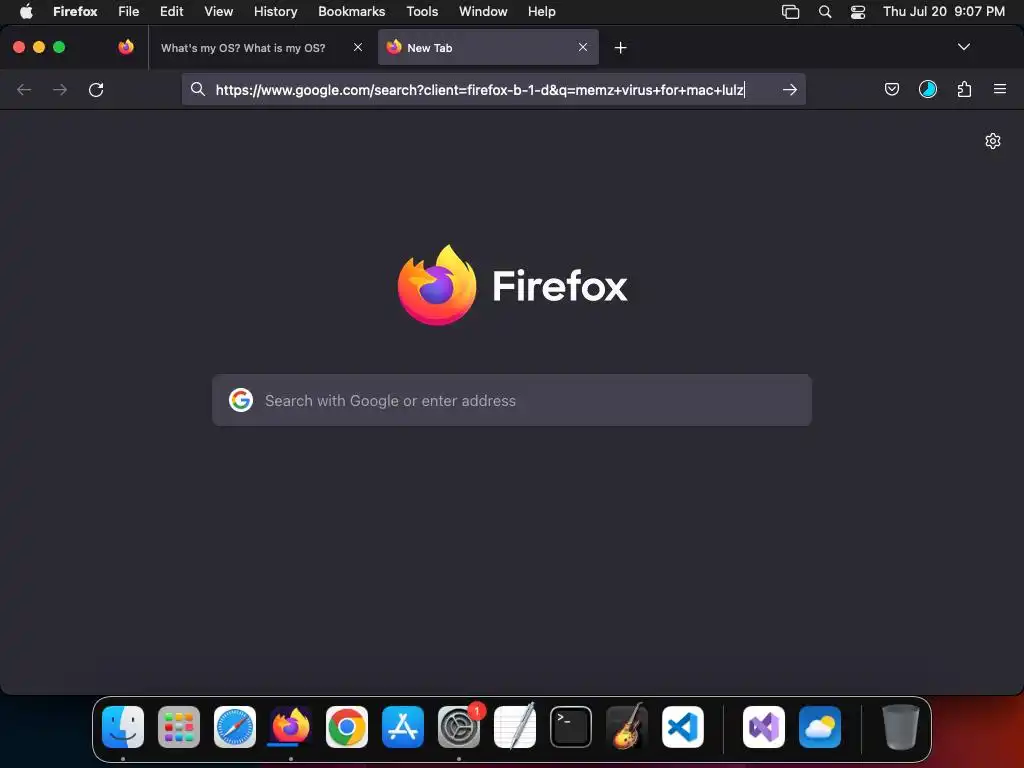Click the search magnifier in address bar
The height and width of the screenshot is (768, 1024).
click(x=198, y=89)
